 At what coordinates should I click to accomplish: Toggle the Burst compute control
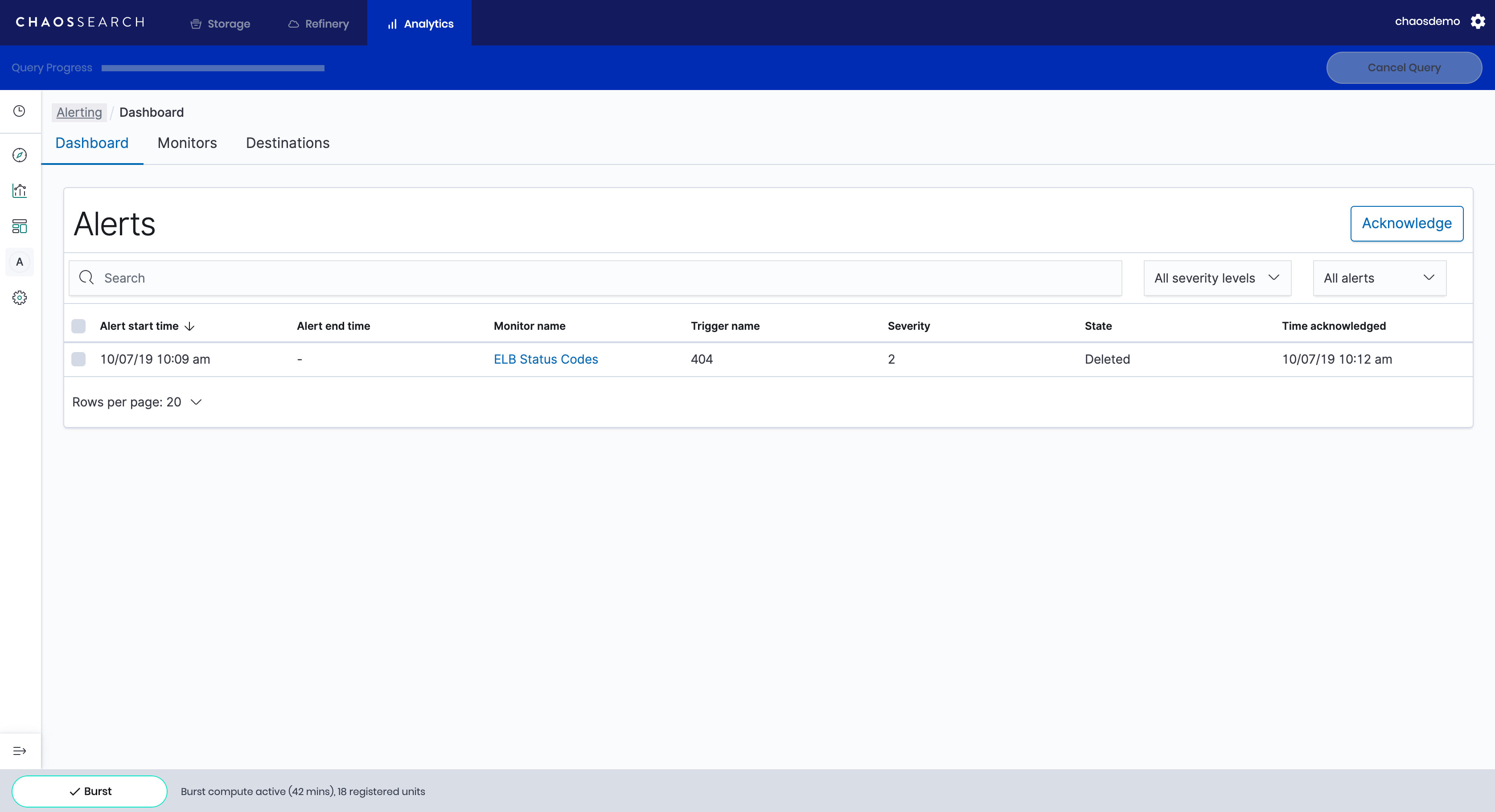90,791
